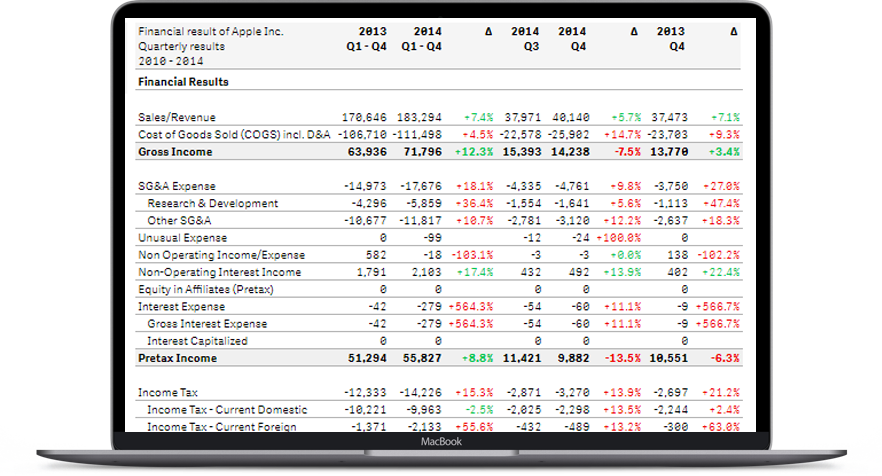Click Pretax Income value 55,827

click(422, 358)
